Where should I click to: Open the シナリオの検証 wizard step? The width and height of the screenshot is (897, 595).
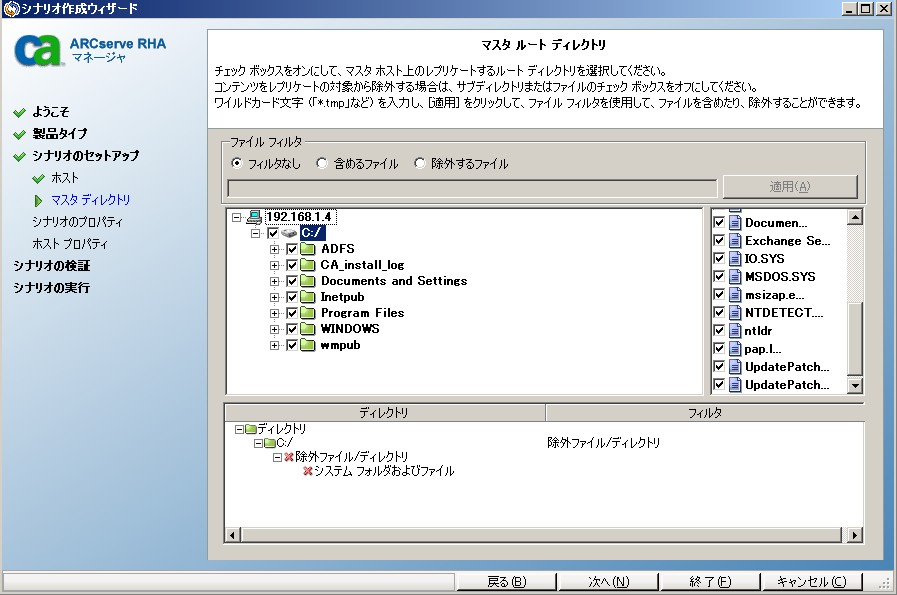coord(51,266)
